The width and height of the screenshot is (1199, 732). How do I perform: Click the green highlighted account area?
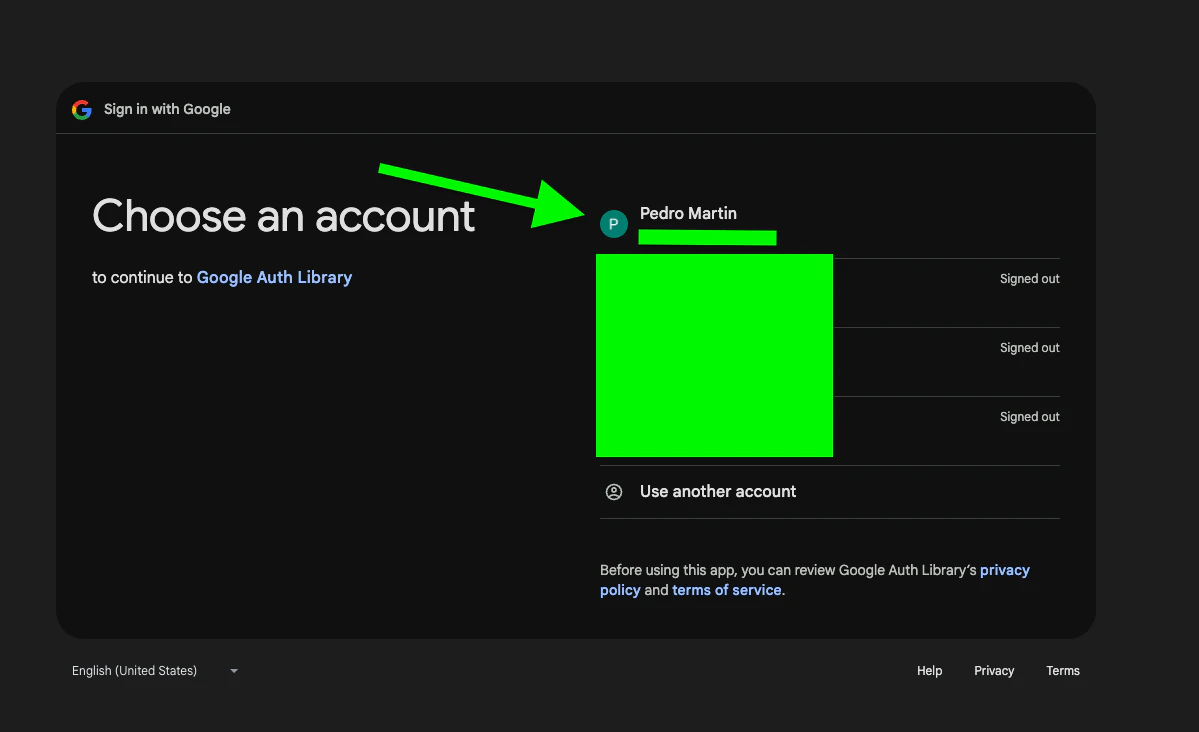click(714, 355)
